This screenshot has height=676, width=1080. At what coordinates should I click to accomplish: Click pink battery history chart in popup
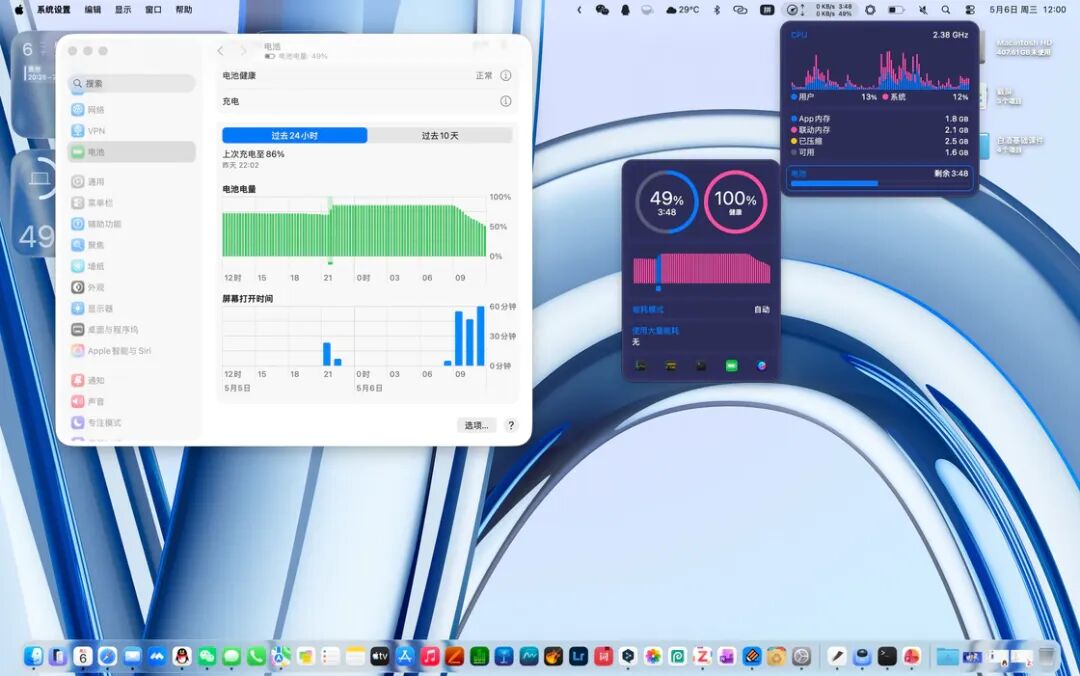[x=702, y=270]
